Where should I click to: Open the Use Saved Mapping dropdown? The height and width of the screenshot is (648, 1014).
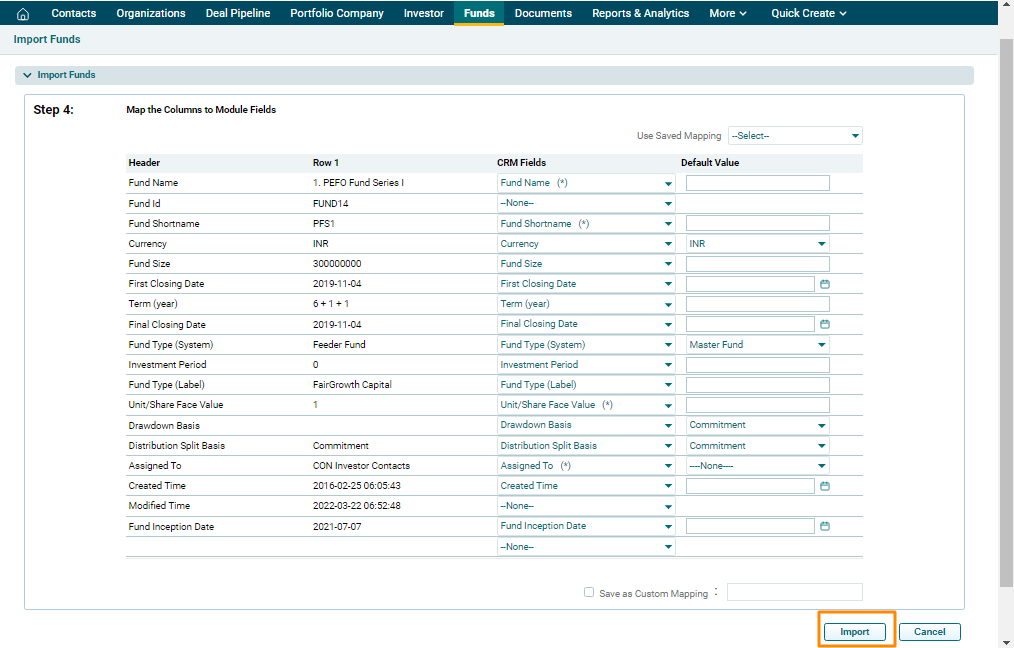[x=795, y=136]
